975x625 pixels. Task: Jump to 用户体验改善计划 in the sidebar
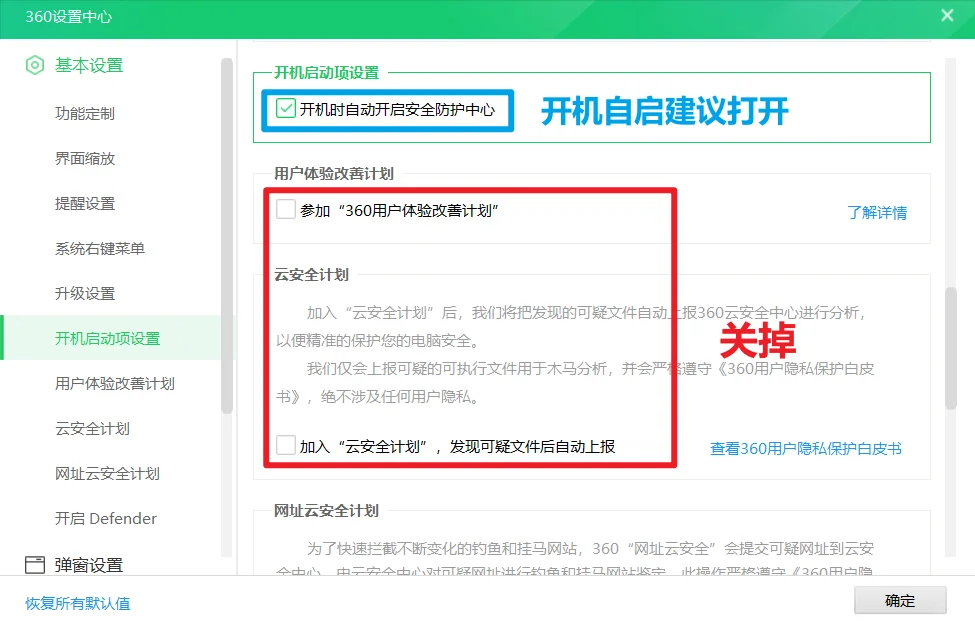pos(114,384)
